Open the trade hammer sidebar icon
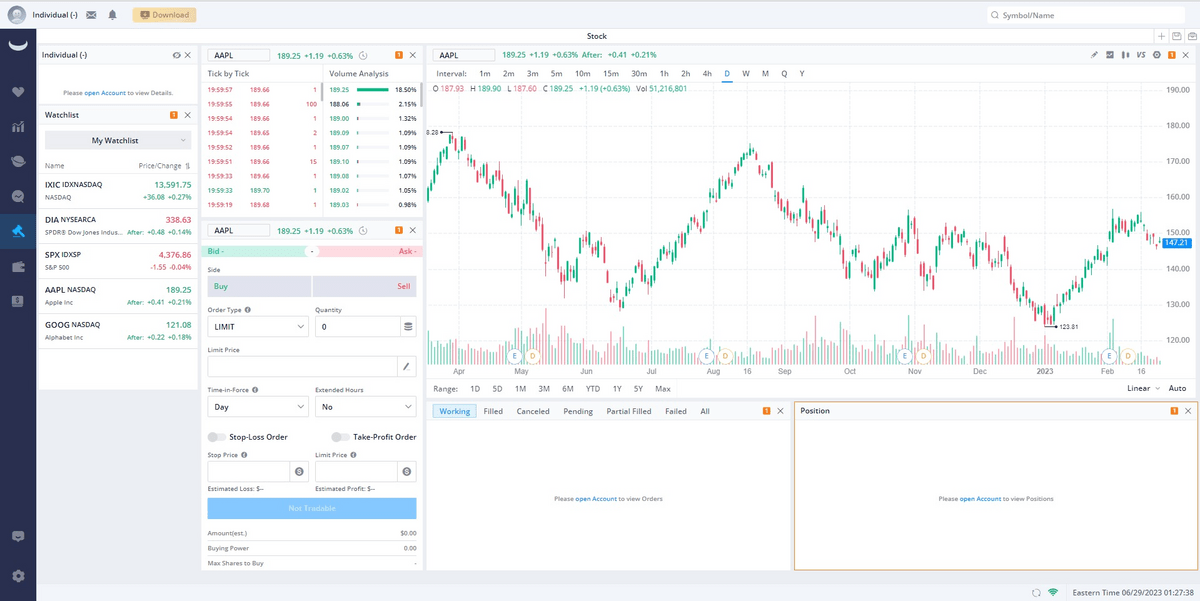1200x601 pixels. click(18, 231)
